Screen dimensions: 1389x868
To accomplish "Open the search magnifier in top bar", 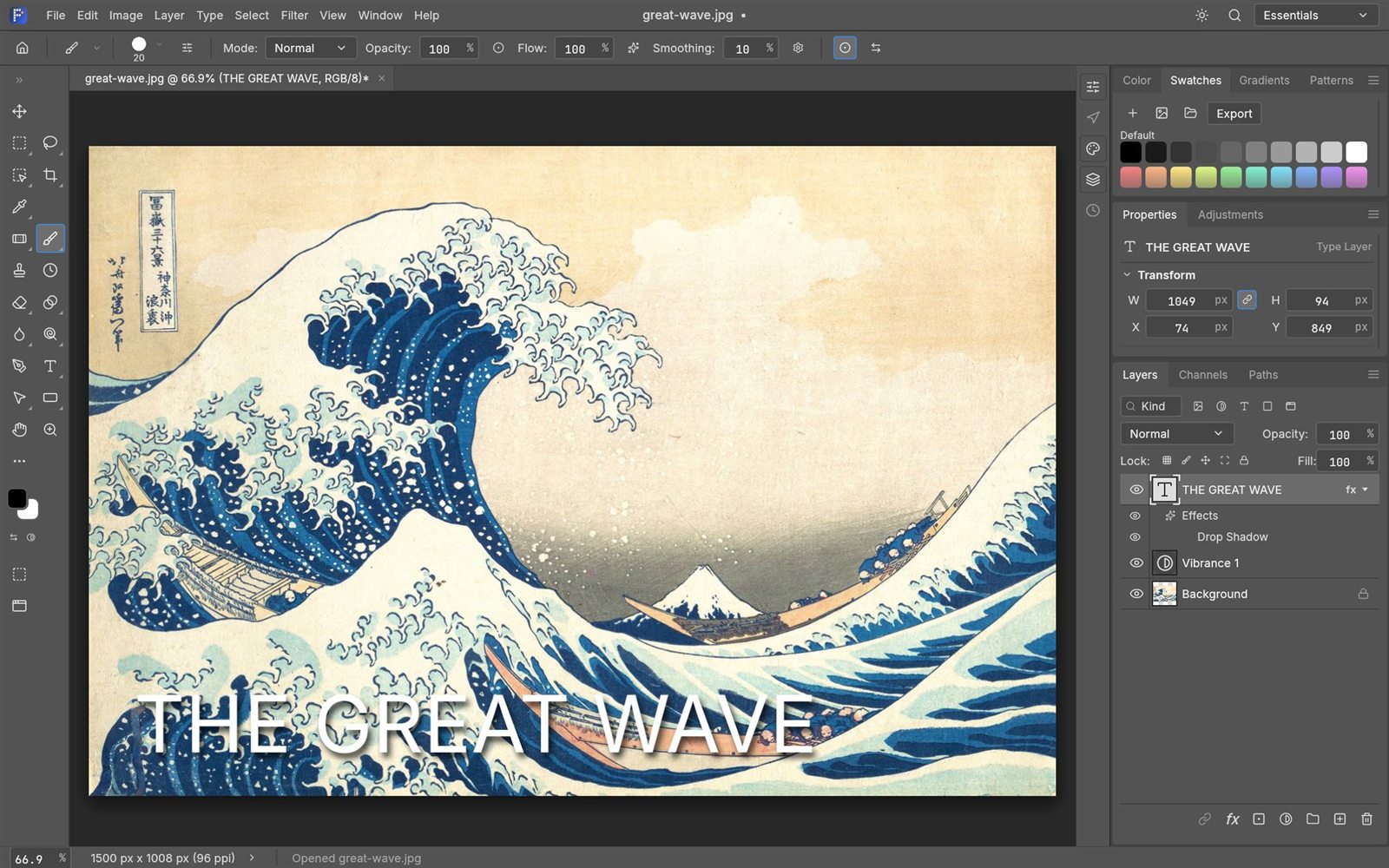I will click(1234, 16).
